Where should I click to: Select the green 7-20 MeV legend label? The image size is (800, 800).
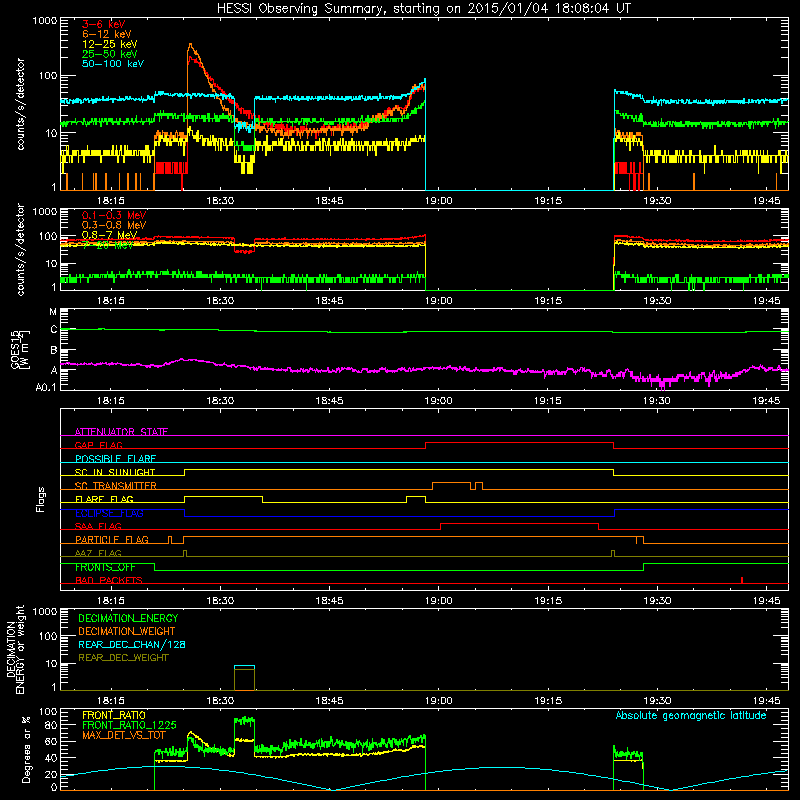click(107, 245)
